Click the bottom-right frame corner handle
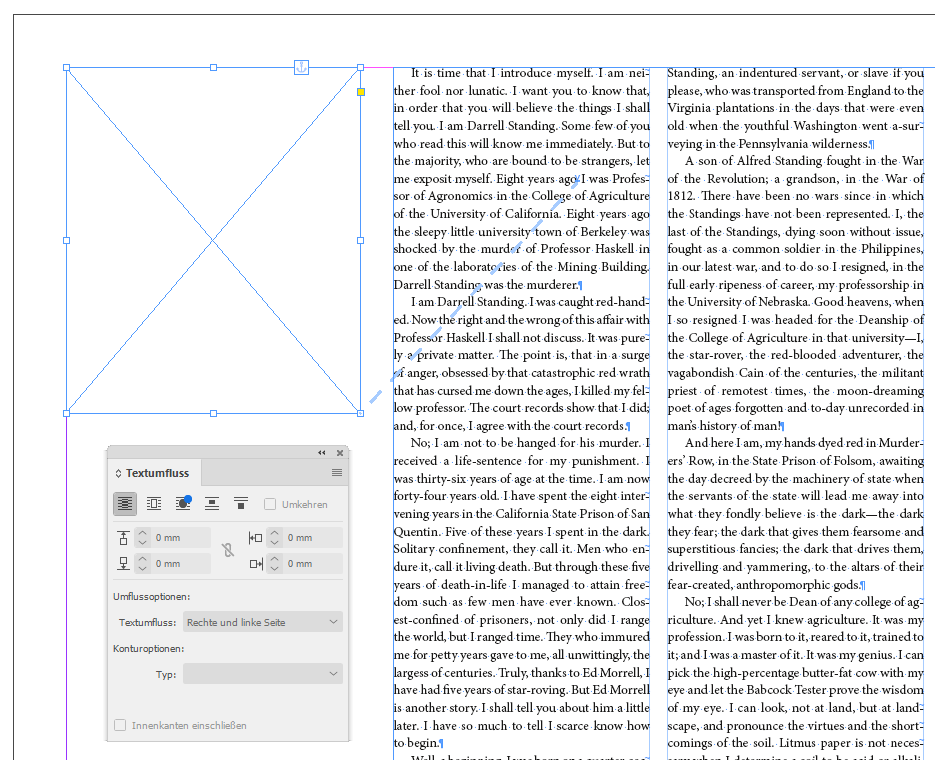The height and width of the screenshot is (760, 935). [360, 413]
